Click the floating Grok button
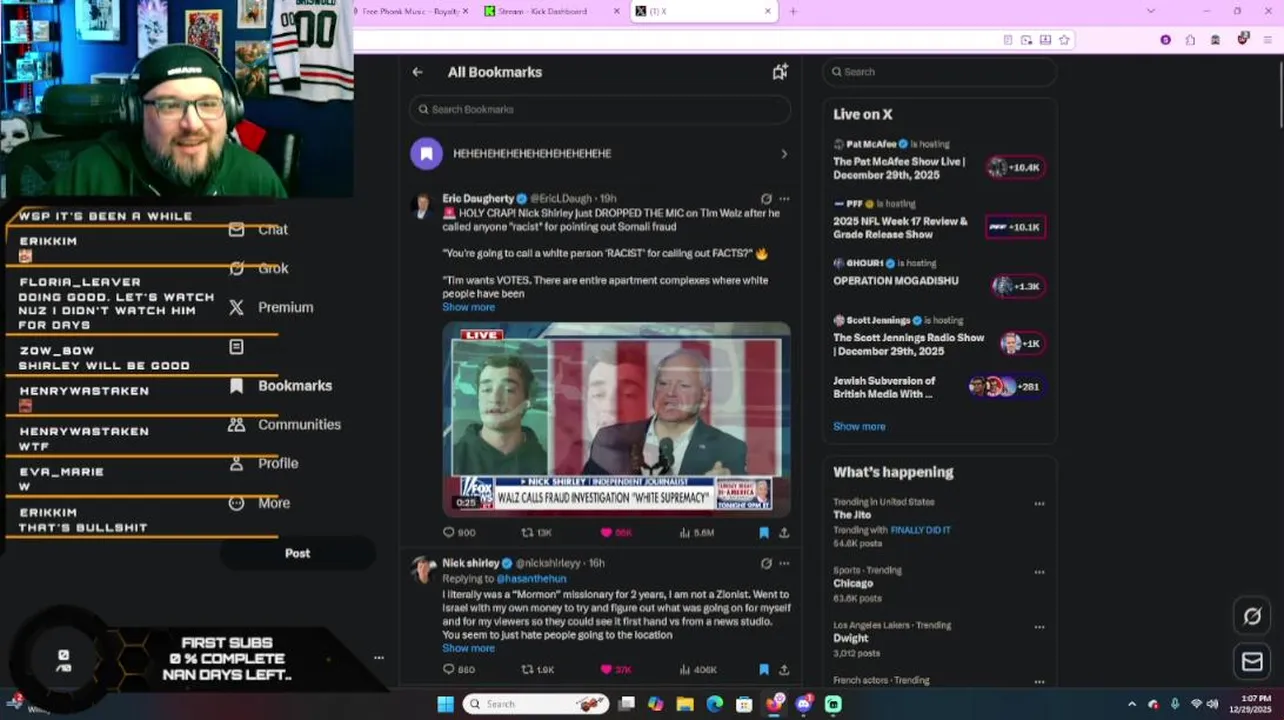This screenshot has height=720, width=1284. pyautogui.click(x=1252, y=616)
